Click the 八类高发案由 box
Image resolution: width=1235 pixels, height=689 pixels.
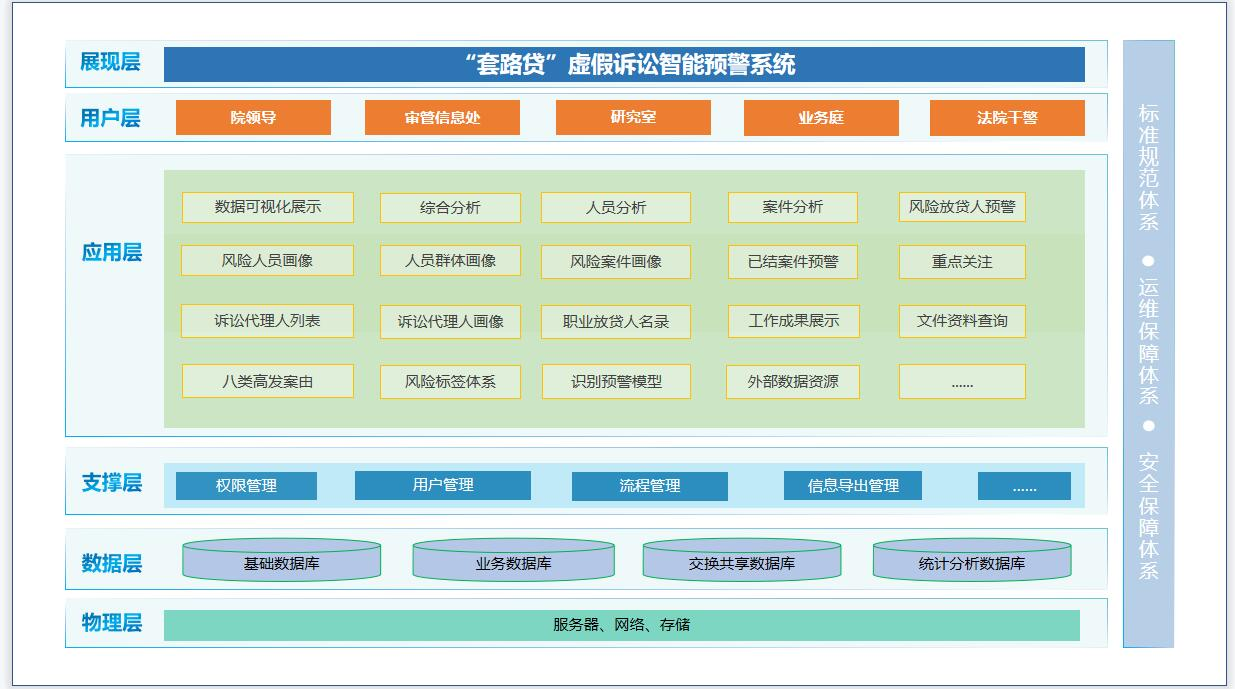click(x=267, y=381)
